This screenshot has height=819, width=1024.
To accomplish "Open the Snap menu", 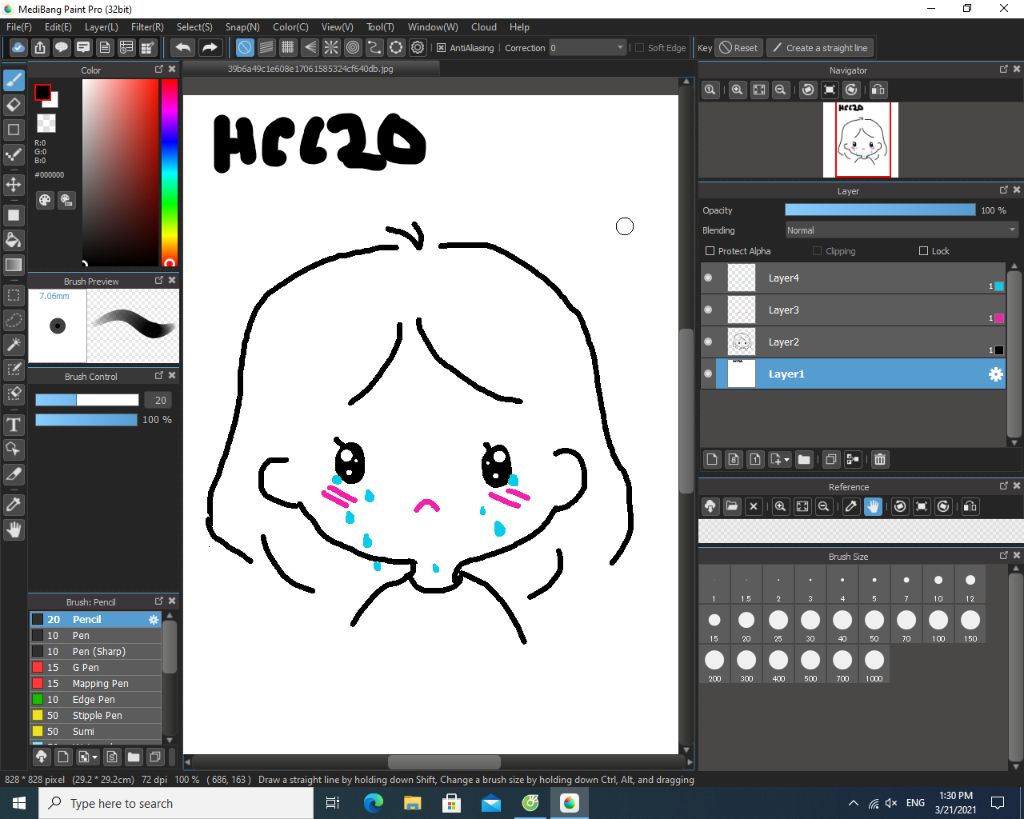I will (x=242, y=27).
